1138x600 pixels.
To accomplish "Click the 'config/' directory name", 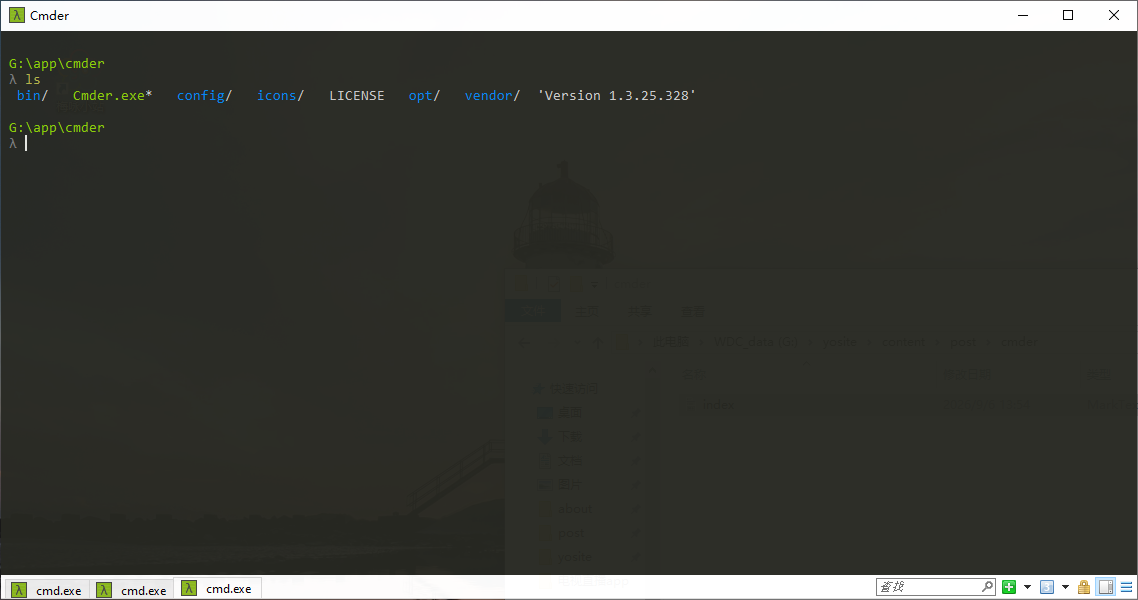I will click(205, 96).
